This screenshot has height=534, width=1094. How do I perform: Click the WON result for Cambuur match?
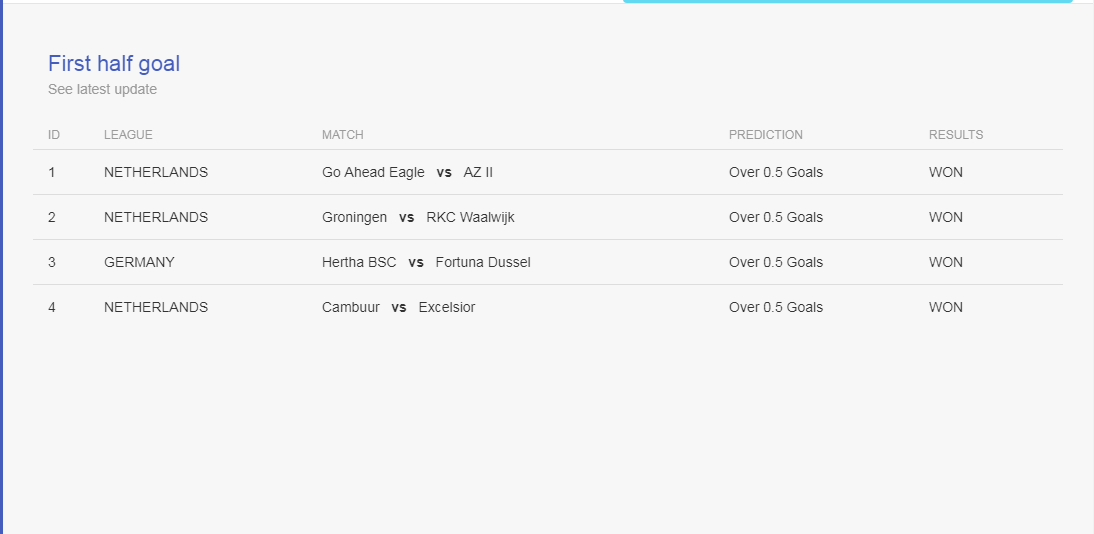pos(945,307)
